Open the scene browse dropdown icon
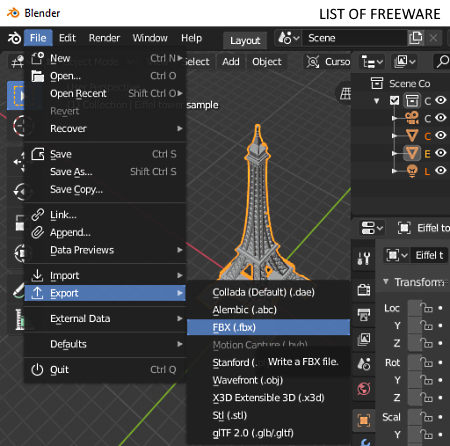 tap(289, 38)
